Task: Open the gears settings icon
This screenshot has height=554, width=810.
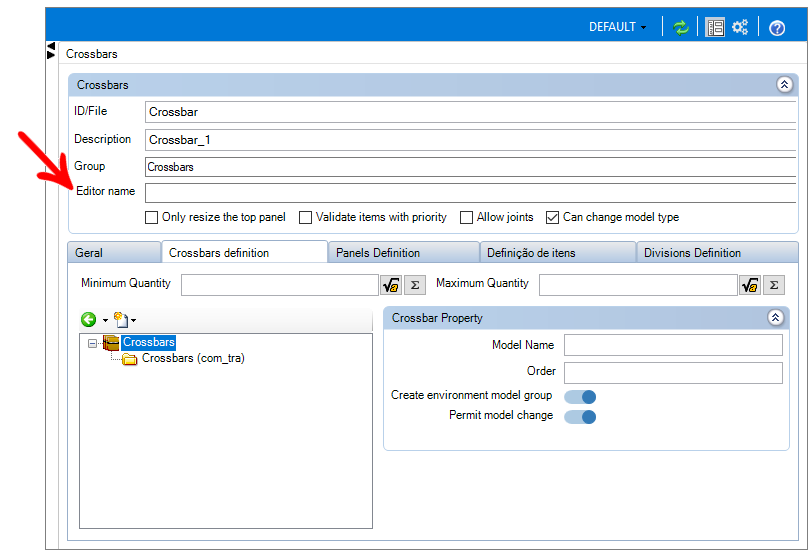Action: click(740, 27)
